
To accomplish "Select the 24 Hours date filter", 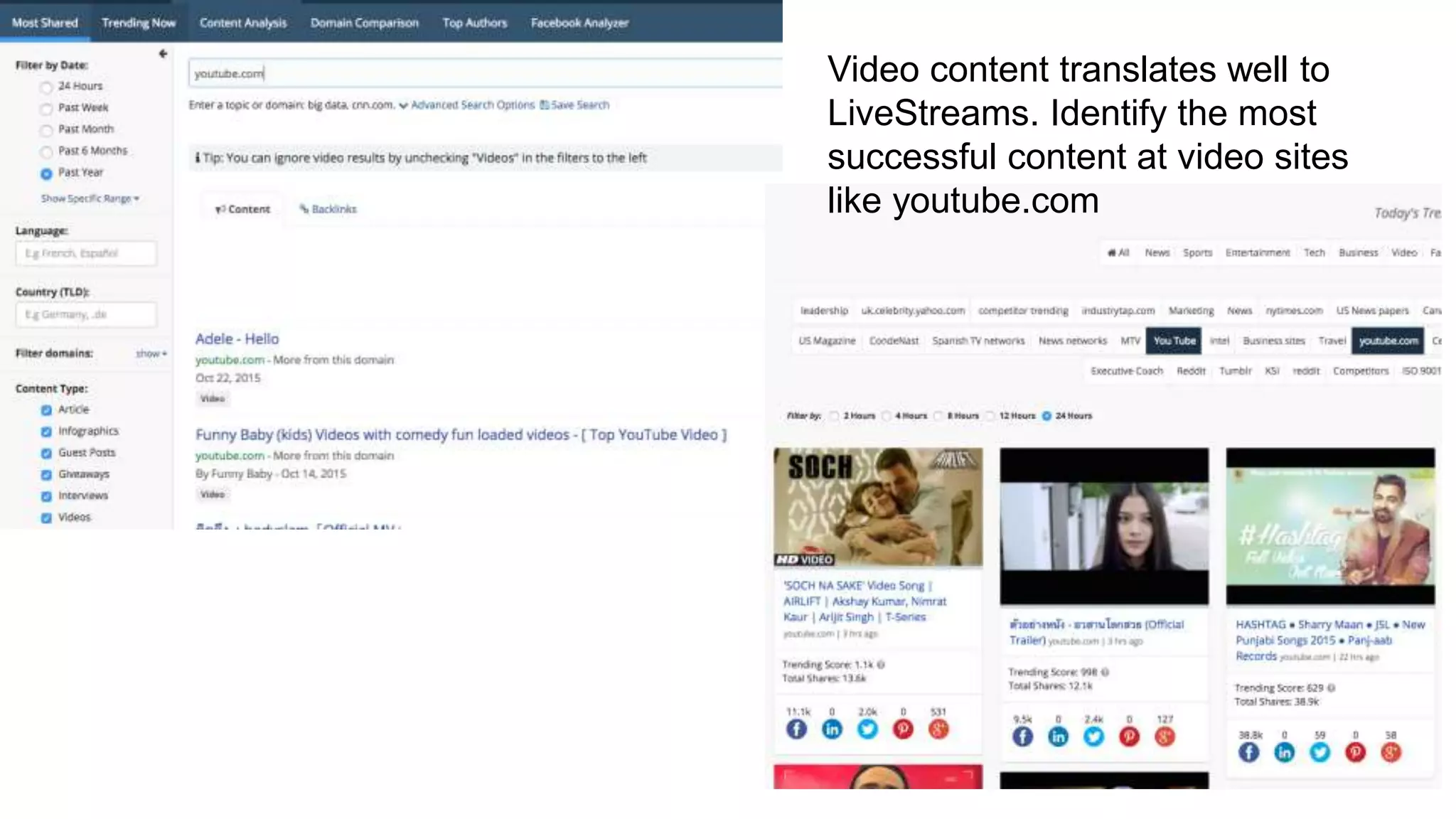I will (x=46, y=87).
